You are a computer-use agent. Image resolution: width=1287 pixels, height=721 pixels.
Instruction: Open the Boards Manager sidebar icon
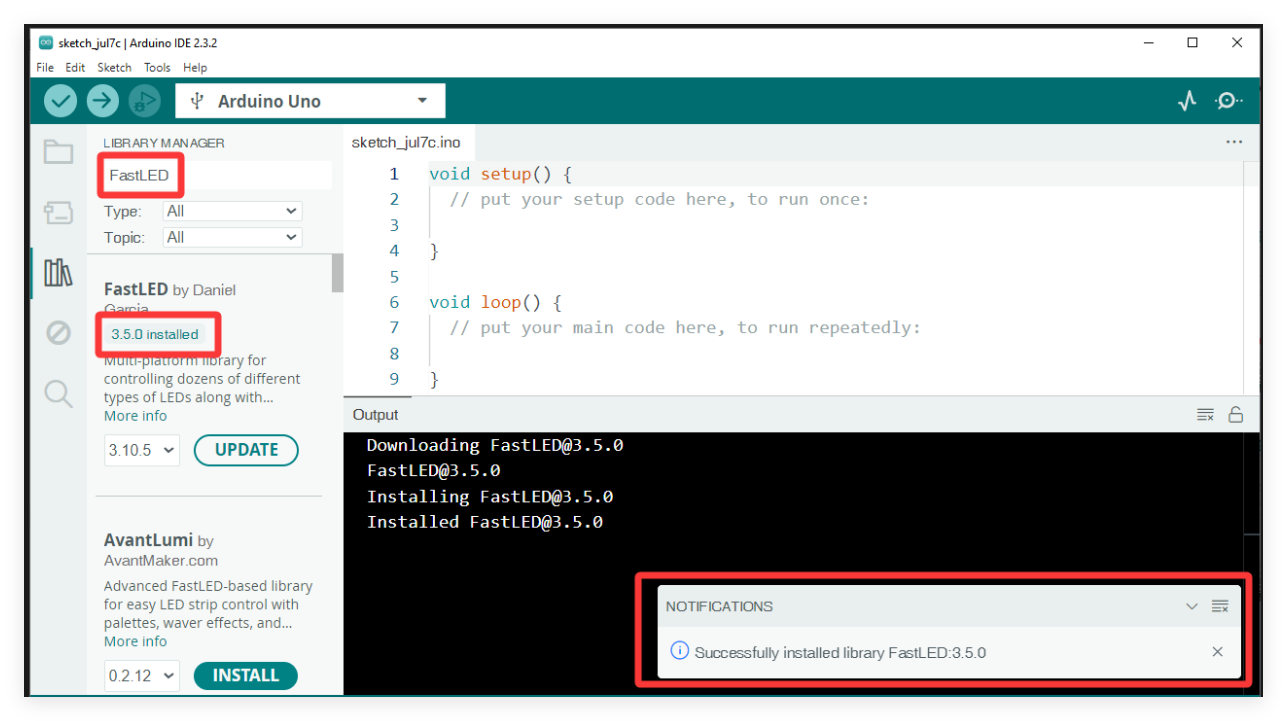(58, 212)
